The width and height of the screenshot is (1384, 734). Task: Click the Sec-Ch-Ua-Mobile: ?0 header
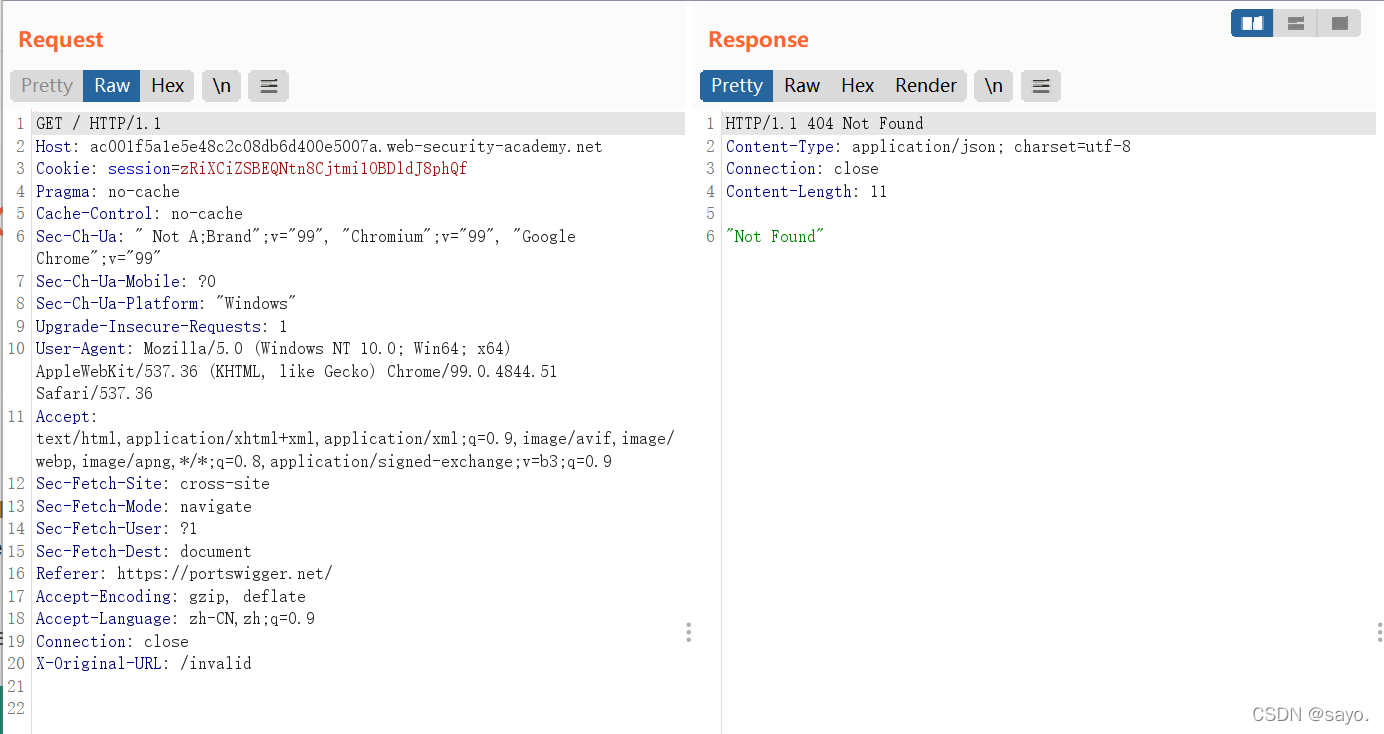click(126, 282)
